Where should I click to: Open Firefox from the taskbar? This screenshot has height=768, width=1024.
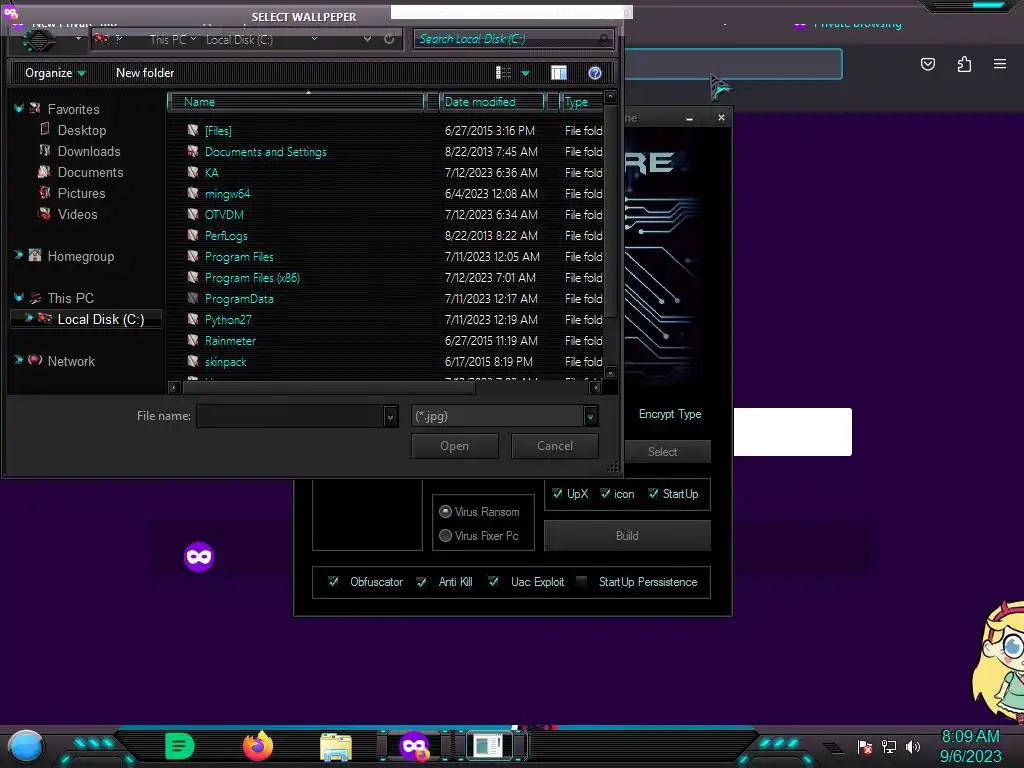pos(258,746)
